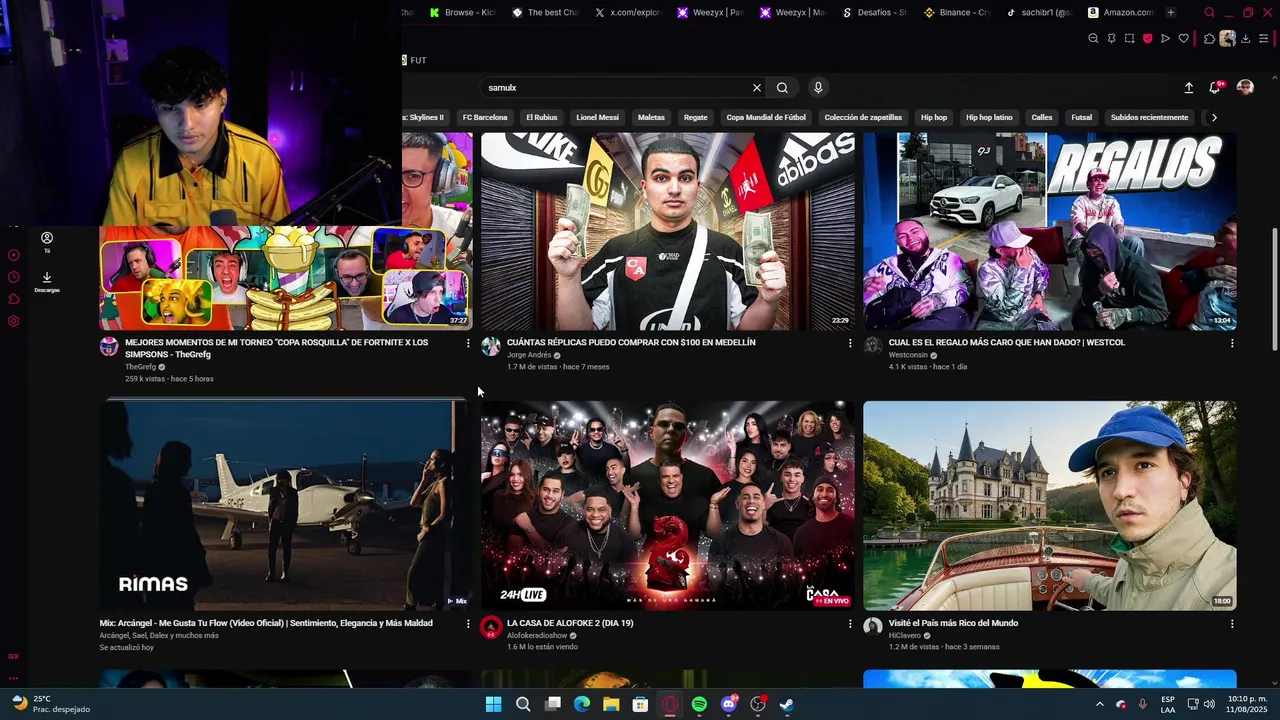The height and width of the screenshot is (720, 1280).
Task: Select the El Rubius filter chip
Action: point(542,118)
